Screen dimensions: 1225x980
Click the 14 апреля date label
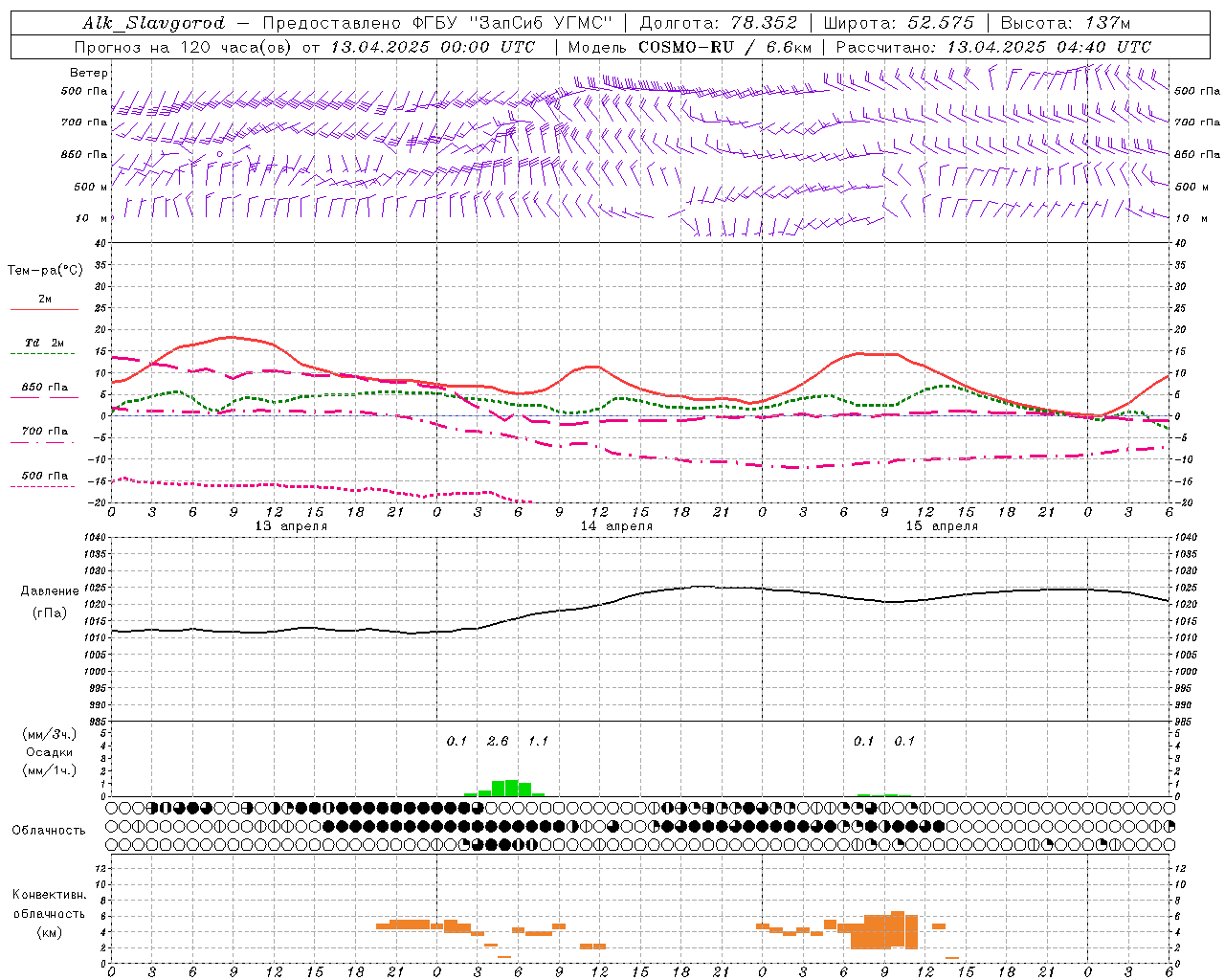[x=616, y=526]
